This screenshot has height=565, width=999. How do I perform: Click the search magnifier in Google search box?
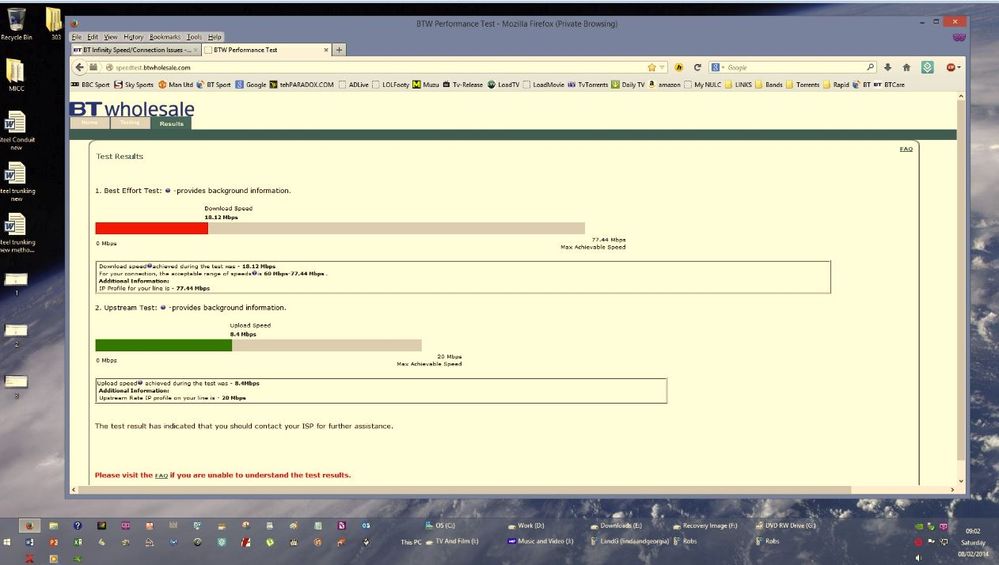tap(870, 67)
